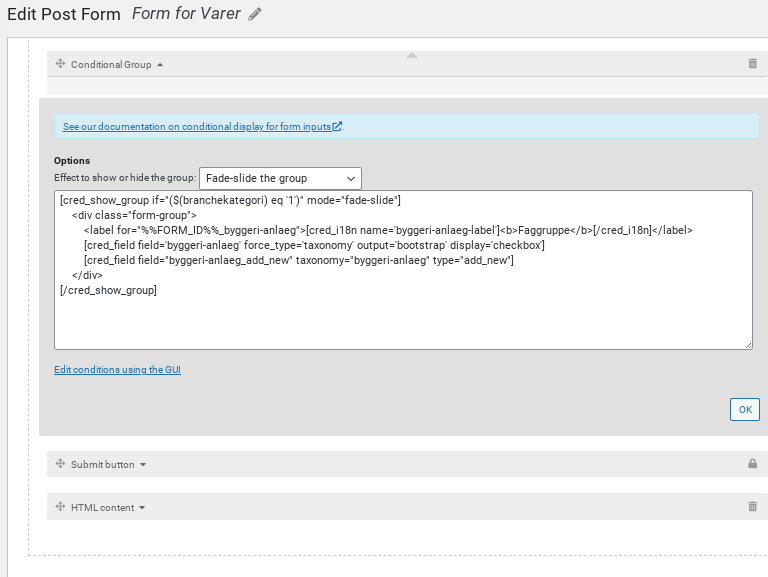Click Edit conditions using the GUI link
The width and height of the screenshot is (768, 577).
pyautogui.click(x=118, y=369)
